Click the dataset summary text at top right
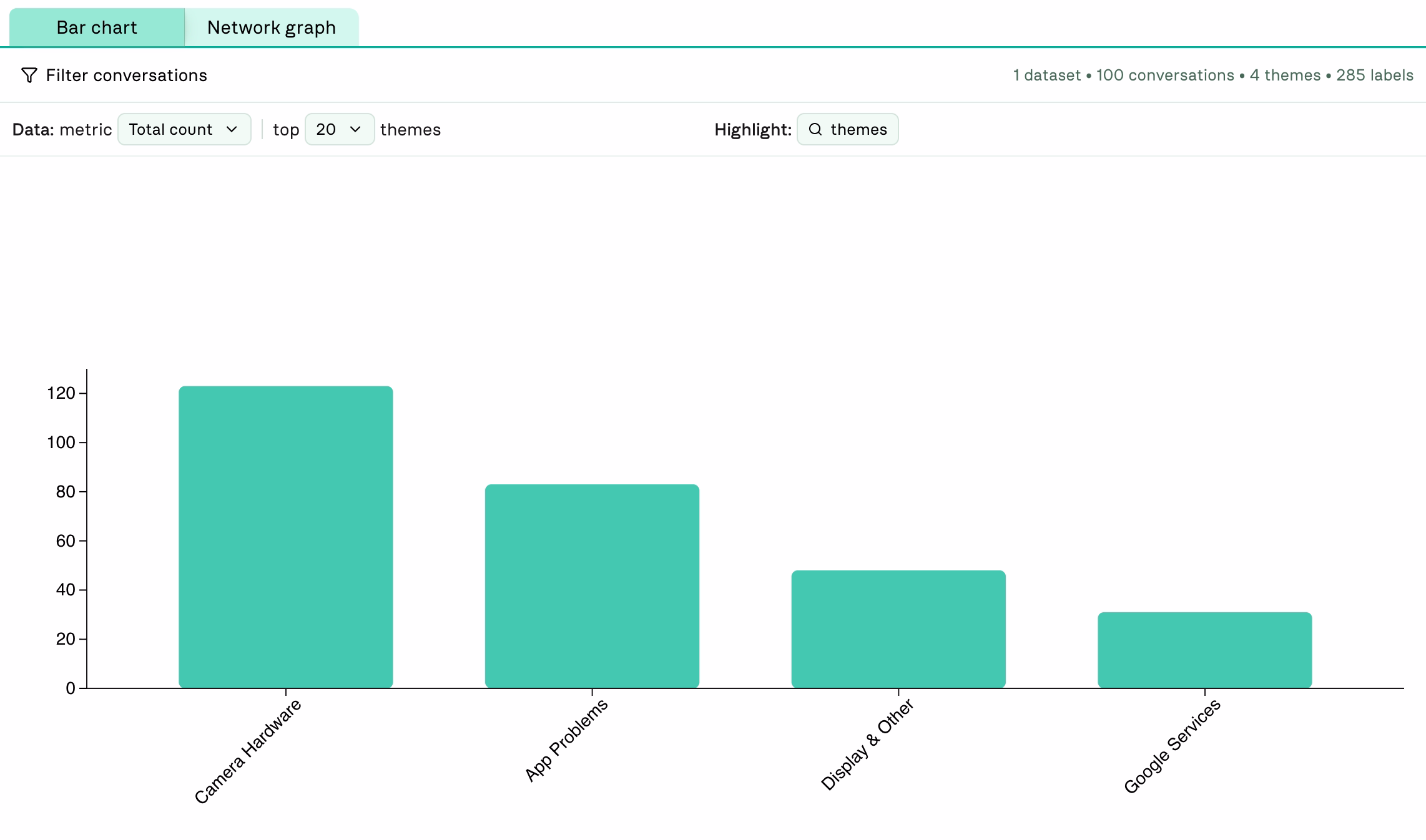Screen dimensions: 1426x840 (x=1212, y=76)
